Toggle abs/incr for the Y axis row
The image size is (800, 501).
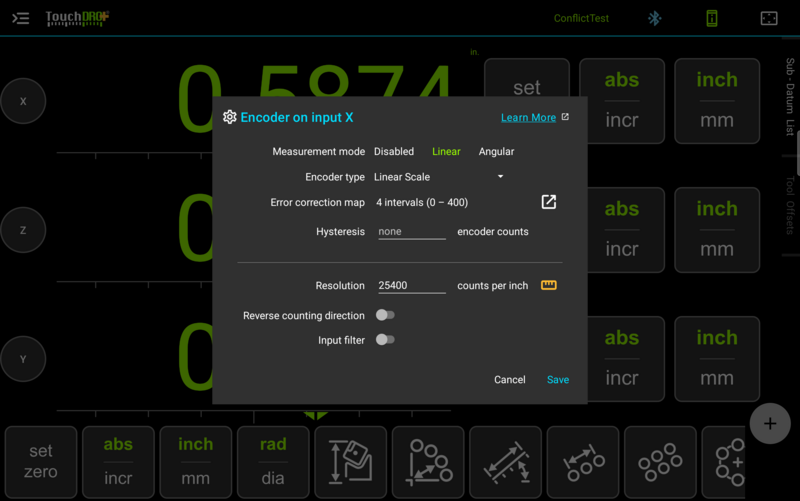click(625, 359)
